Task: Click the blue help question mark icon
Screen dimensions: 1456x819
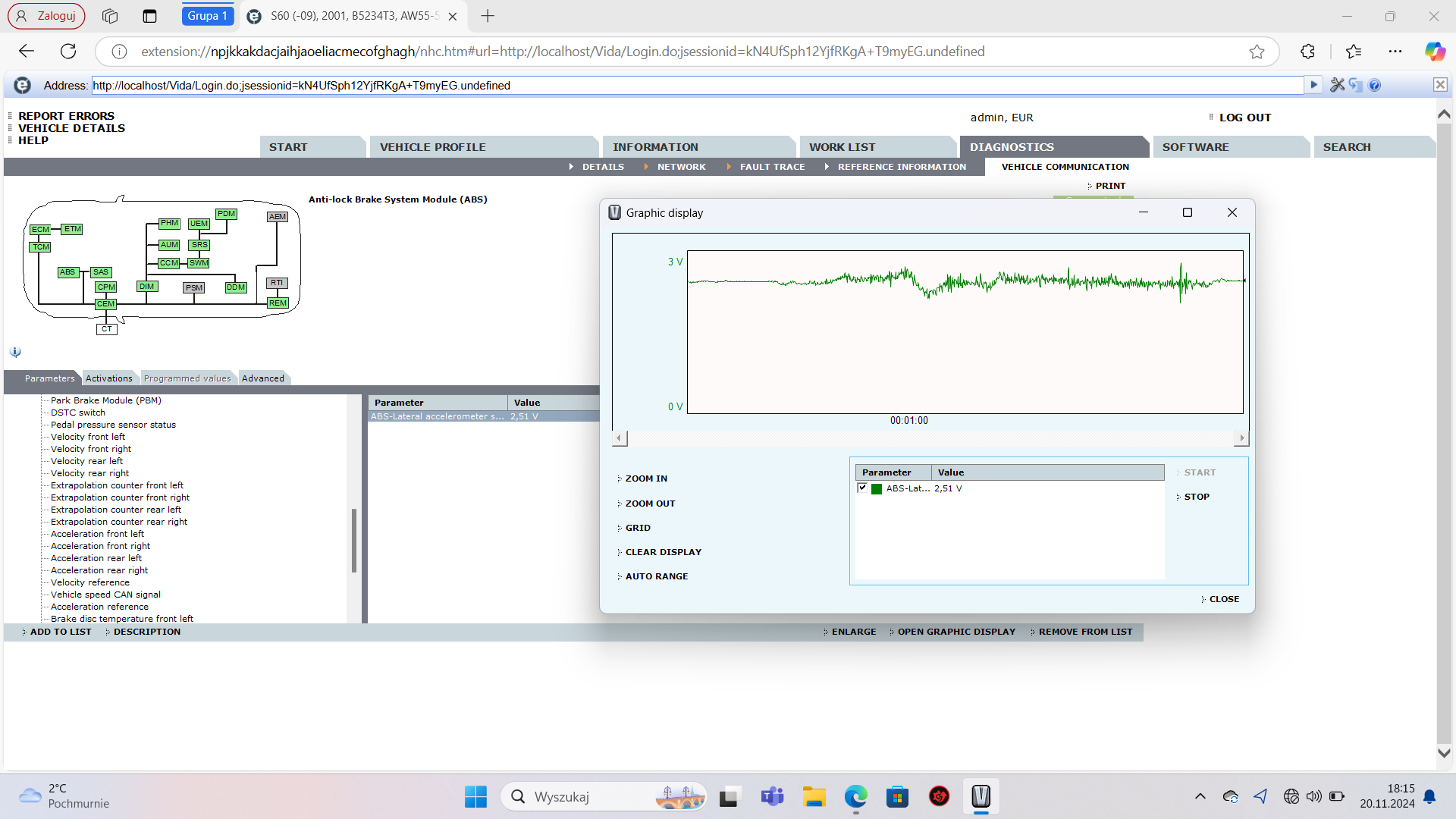Action: coord(1375,85)
